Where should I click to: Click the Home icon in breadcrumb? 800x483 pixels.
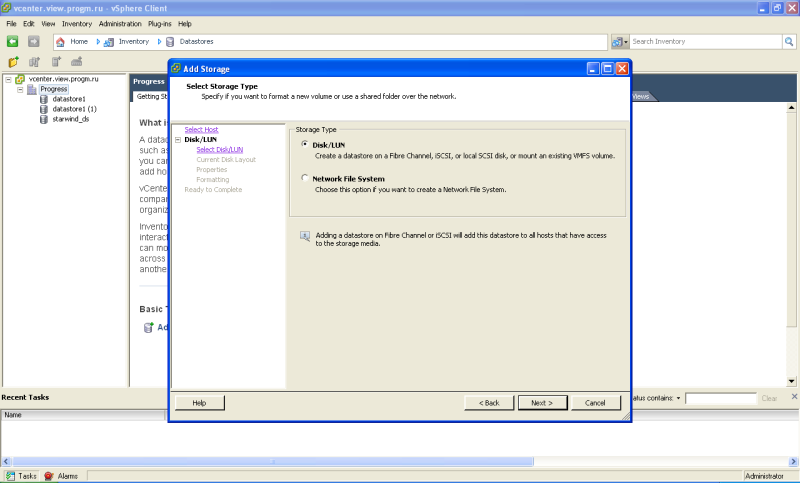[60, 42]
